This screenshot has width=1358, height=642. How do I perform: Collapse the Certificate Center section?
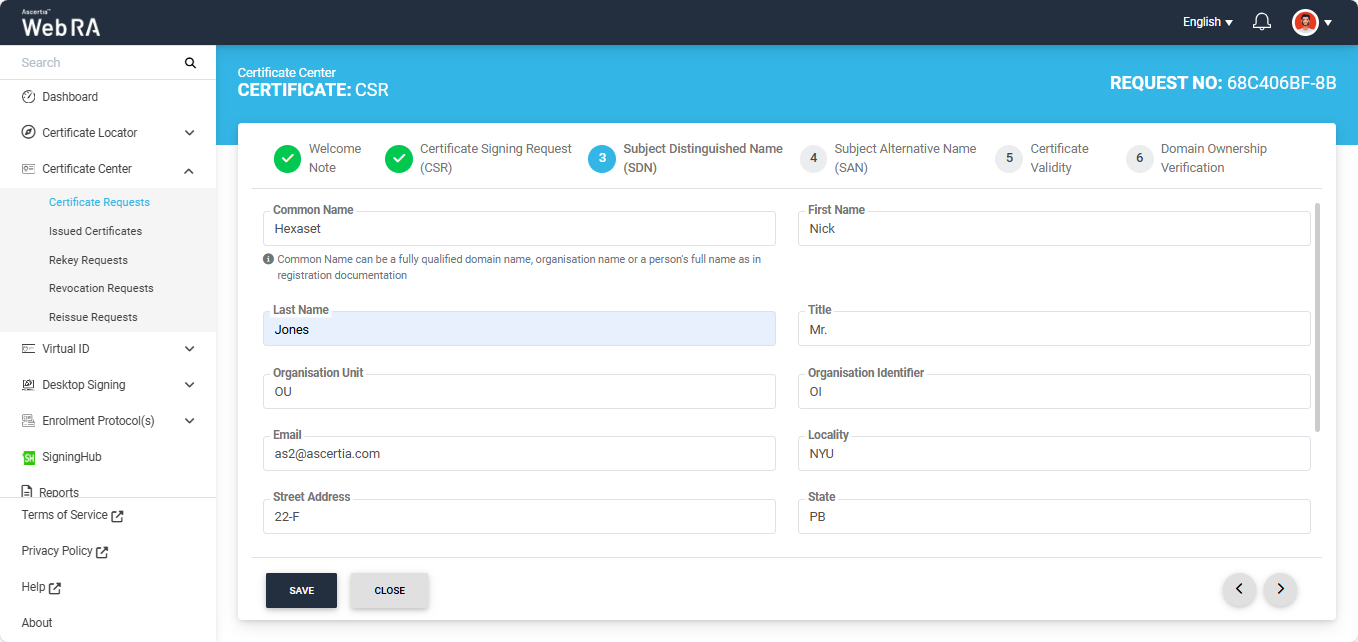point(189,170)
